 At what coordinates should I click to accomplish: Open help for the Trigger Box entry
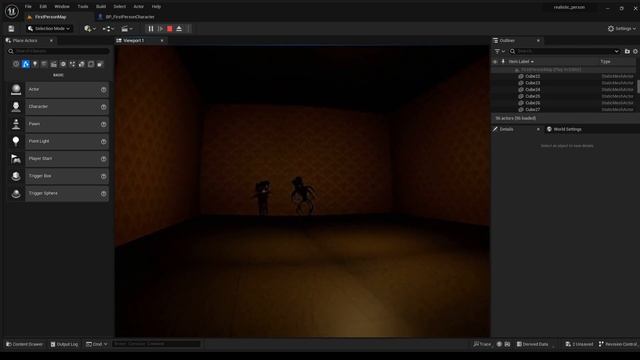104,176
